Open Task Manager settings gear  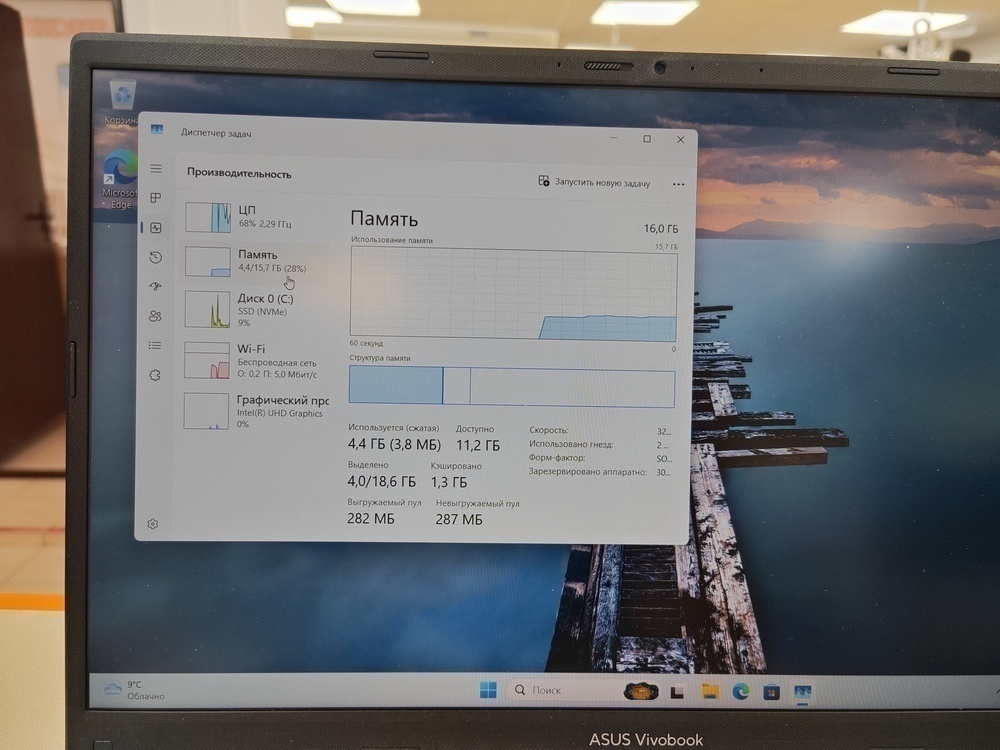tap(153, 523)
